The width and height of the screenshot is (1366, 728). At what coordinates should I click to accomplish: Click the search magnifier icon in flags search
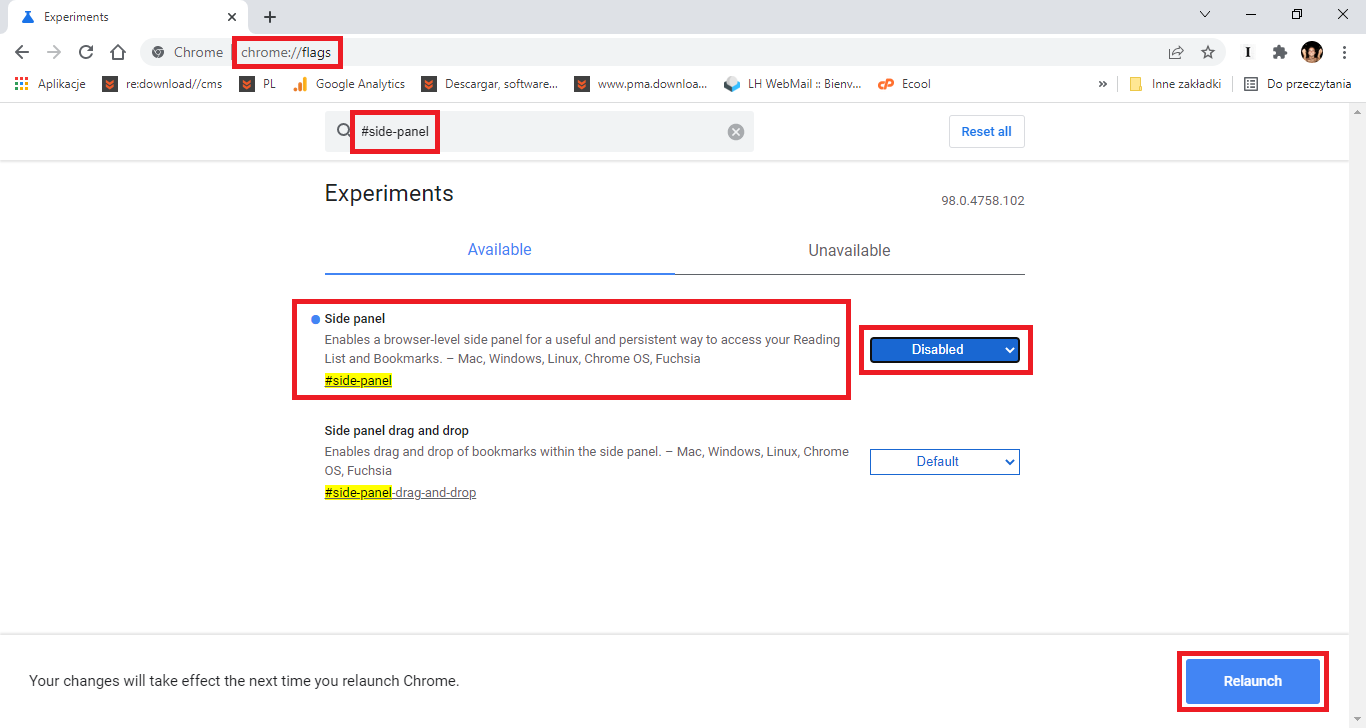coord(344,131)
